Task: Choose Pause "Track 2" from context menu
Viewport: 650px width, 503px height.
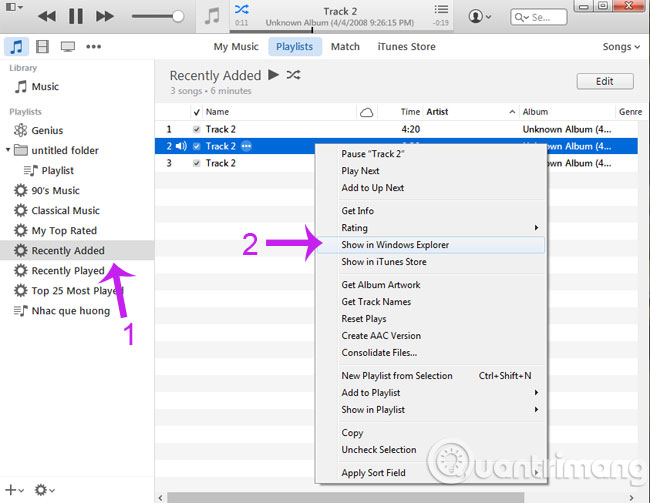Action: coord(430,154)
